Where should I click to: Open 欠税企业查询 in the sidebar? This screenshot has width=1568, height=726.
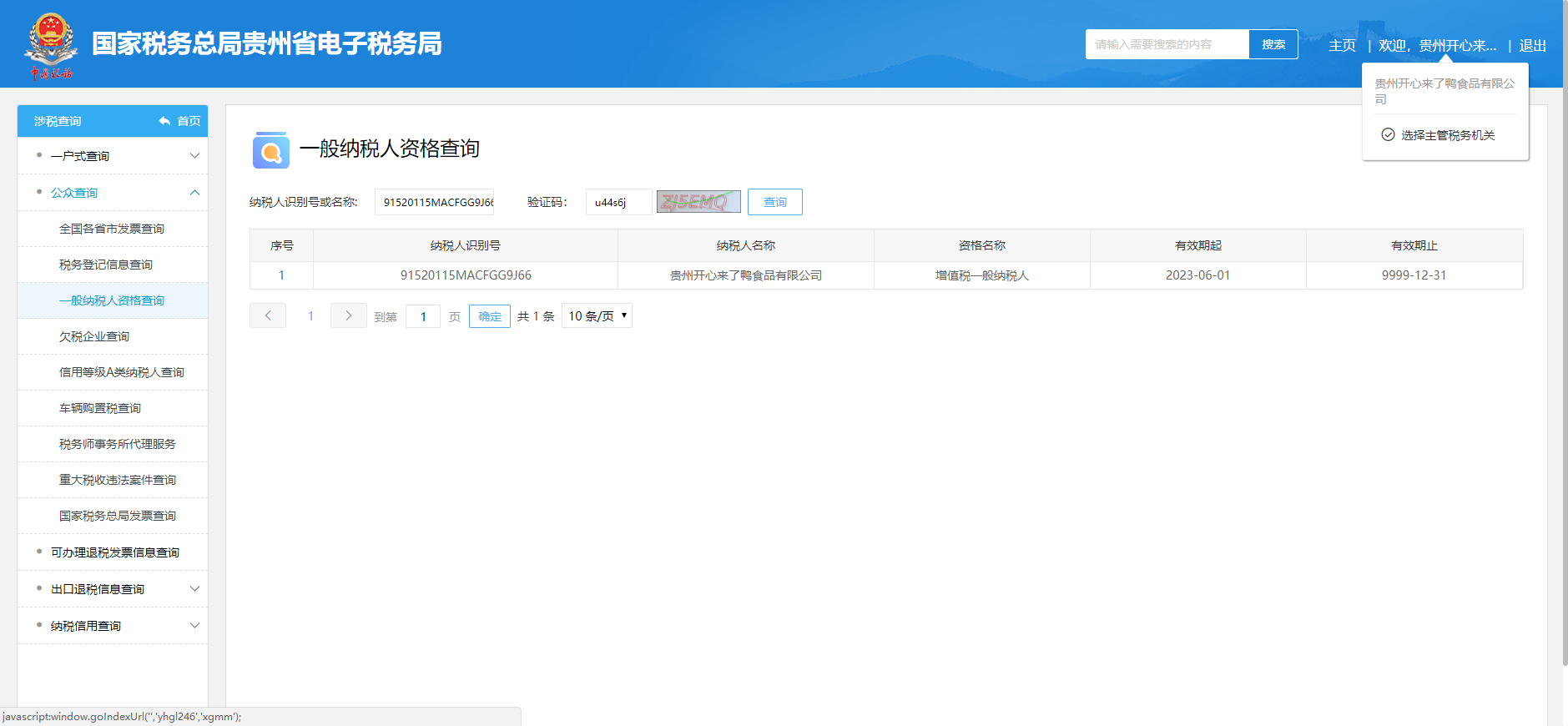click(94, 336)
